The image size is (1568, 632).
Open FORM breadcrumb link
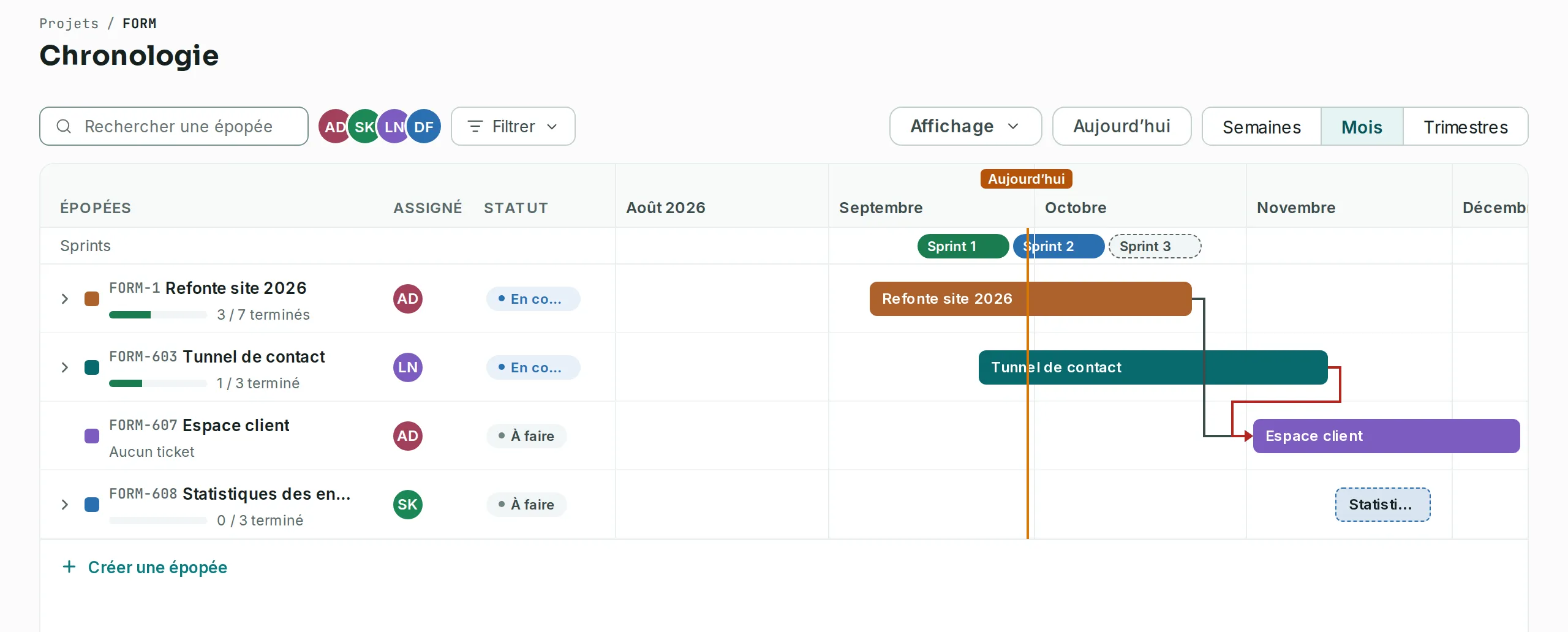[x=140, y=23]
